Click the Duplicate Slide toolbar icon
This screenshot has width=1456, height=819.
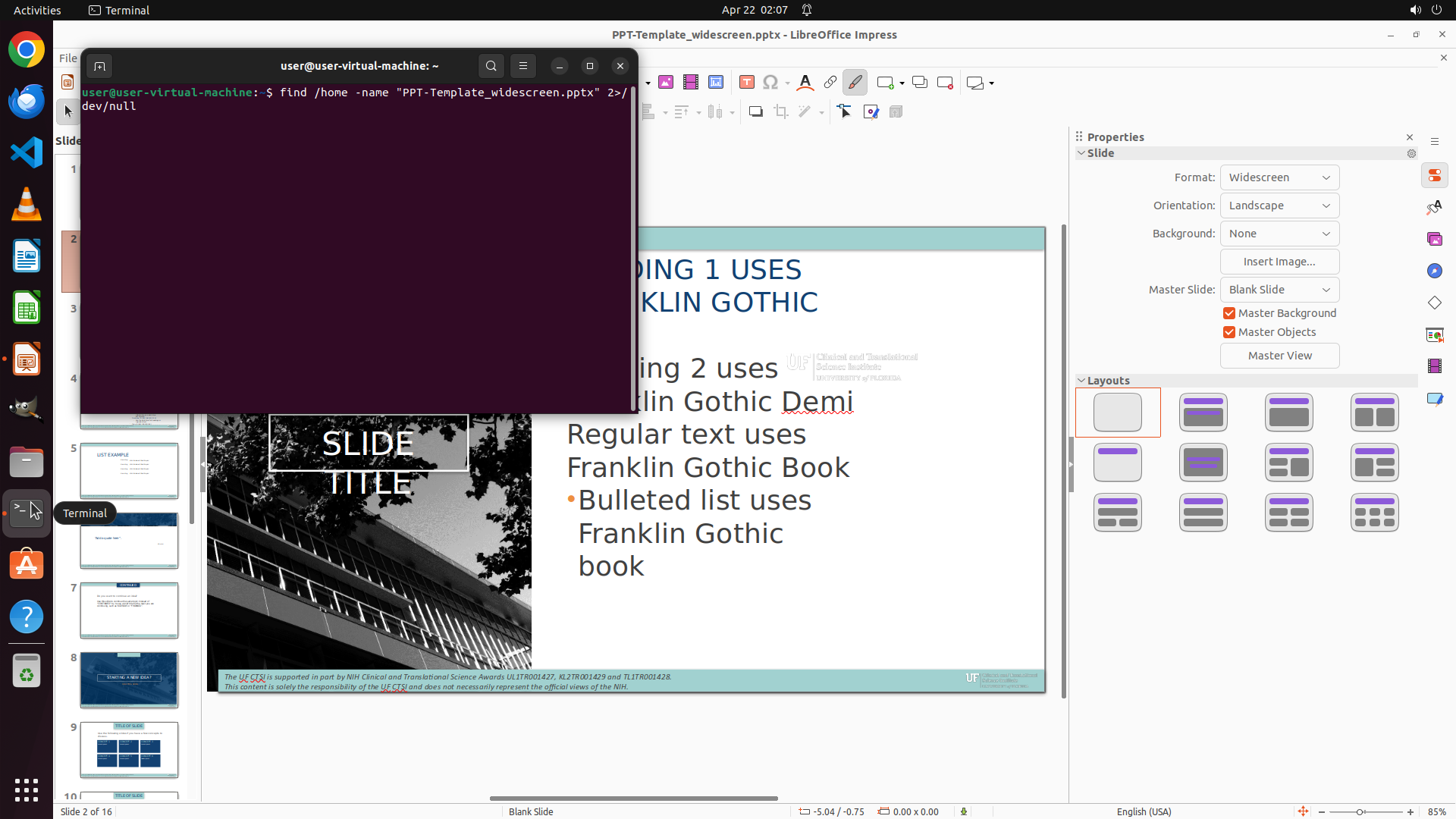(919, 83)
